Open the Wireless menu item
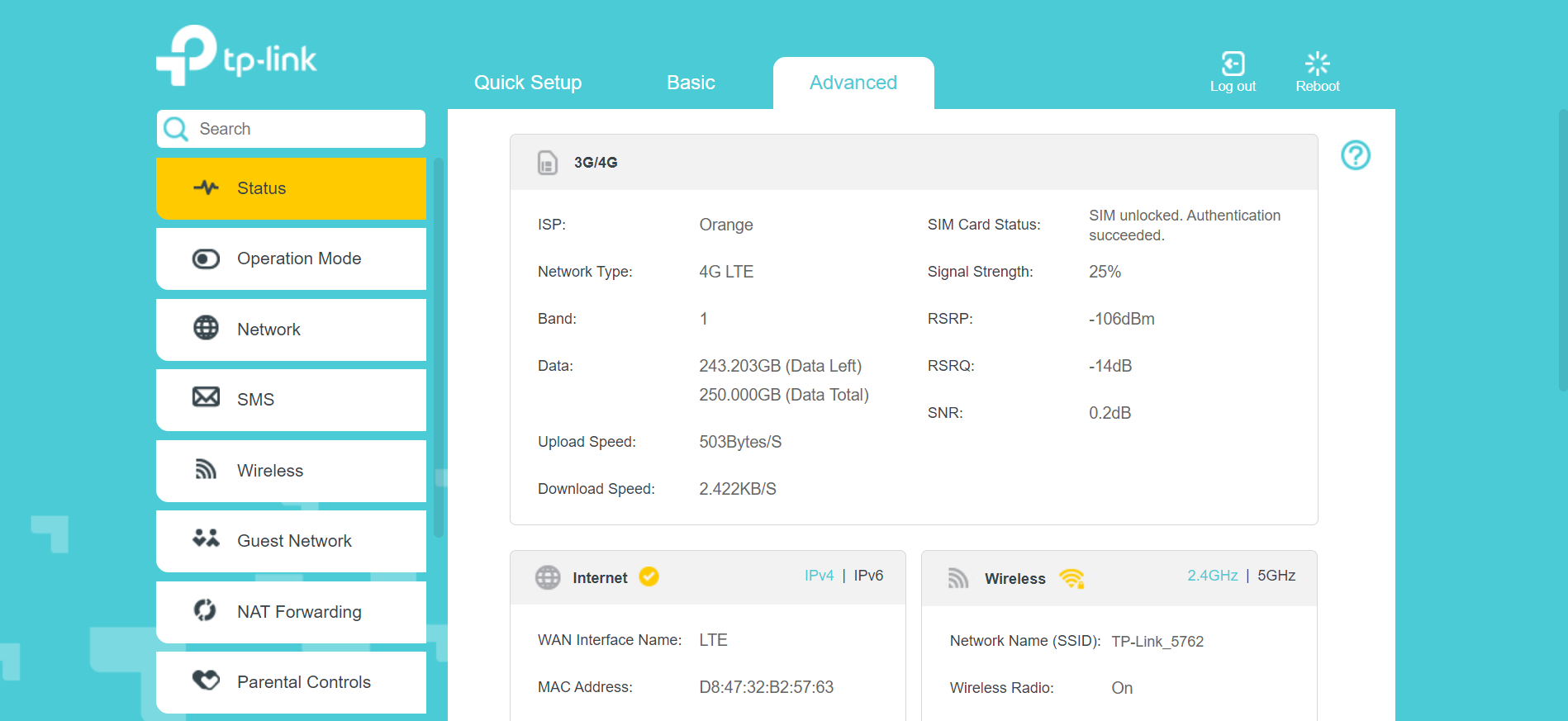This screenshot has height=721, width=1568. point(291,471)
